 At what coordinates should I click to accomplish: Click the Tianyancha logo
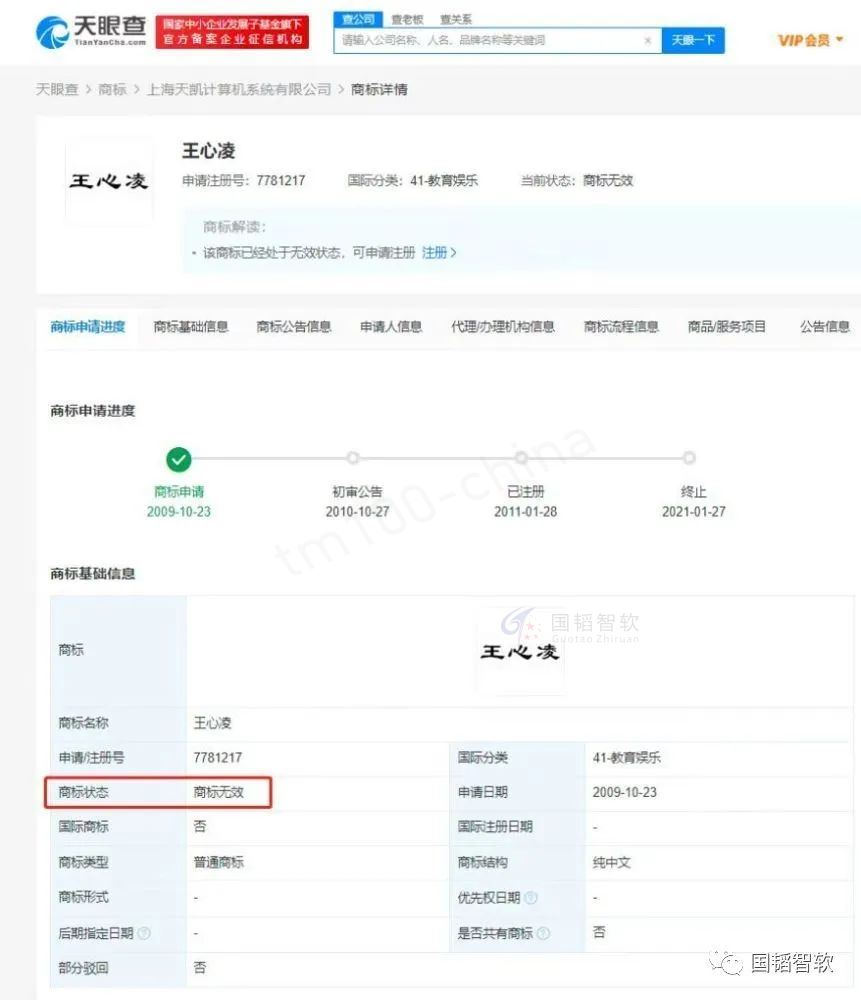[x=91, y=32]
